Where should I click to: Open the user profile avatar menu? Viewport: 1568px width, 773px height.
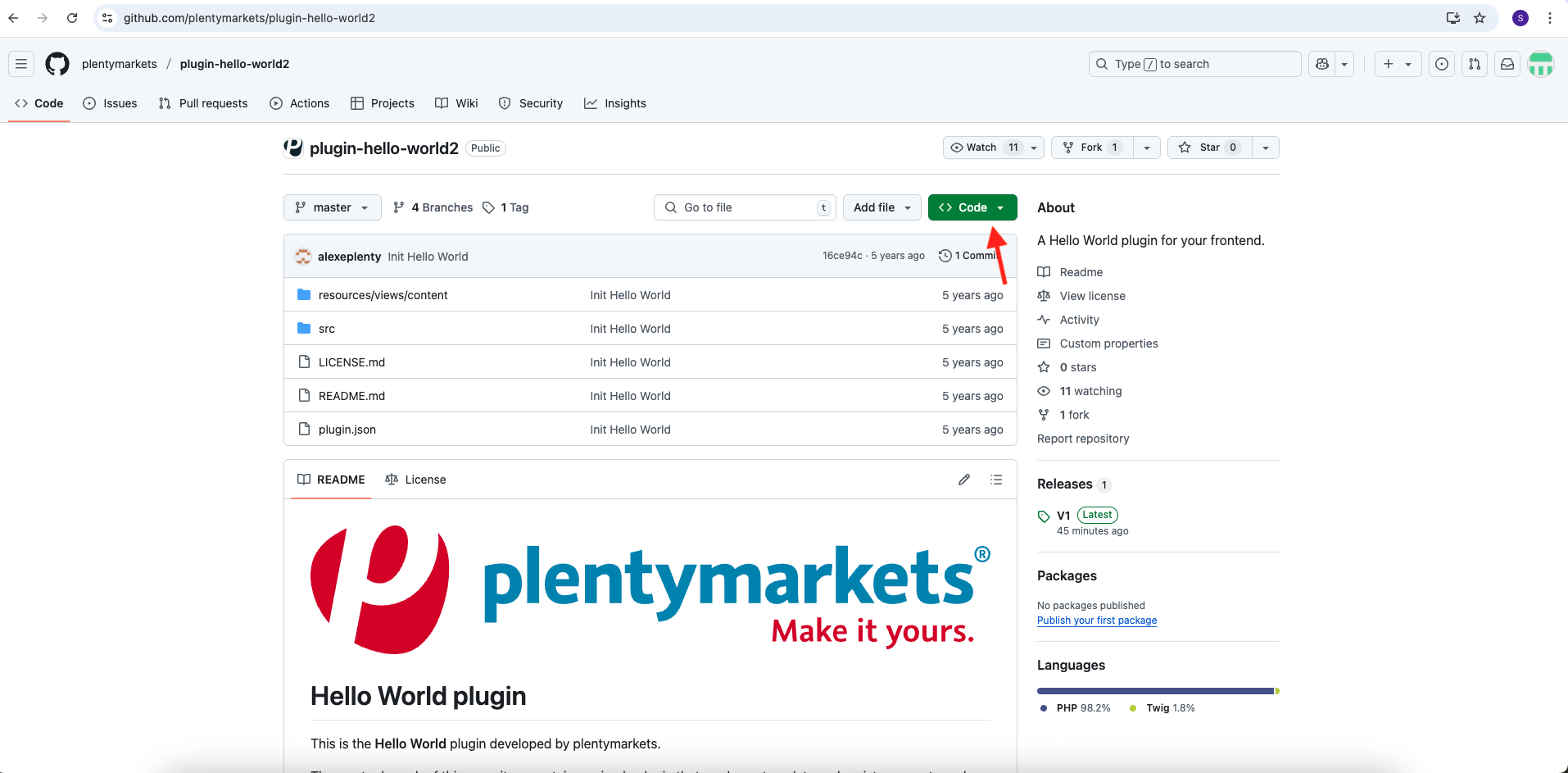(x=1541, y=64)
